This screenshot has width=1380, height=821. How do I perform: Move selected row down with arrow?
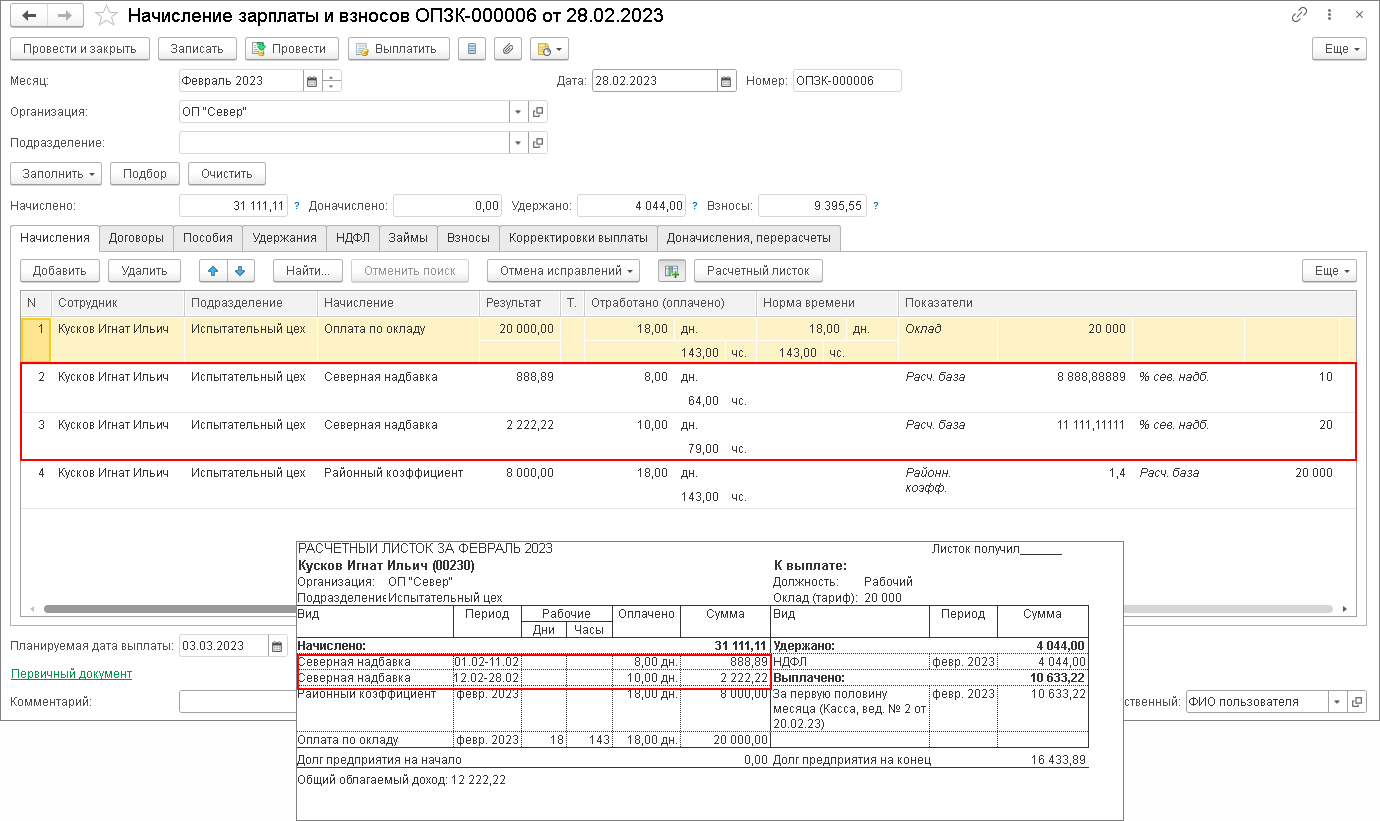[x=242, y=270]
